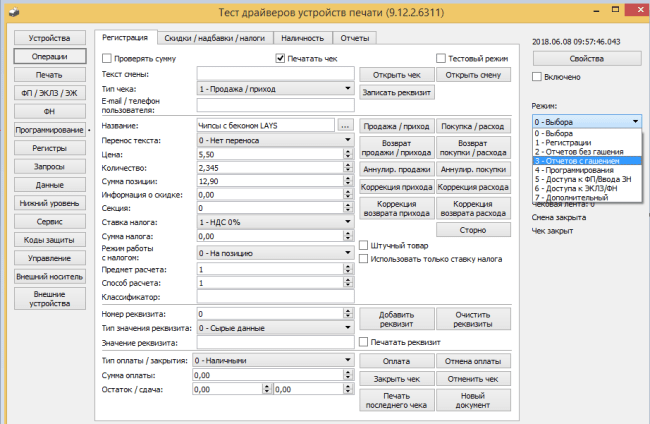Click Очистить реквизиты button
Image resolution: width=650 pixels, height=424 pixels.
pyautogui.click(x=473, y=319)
